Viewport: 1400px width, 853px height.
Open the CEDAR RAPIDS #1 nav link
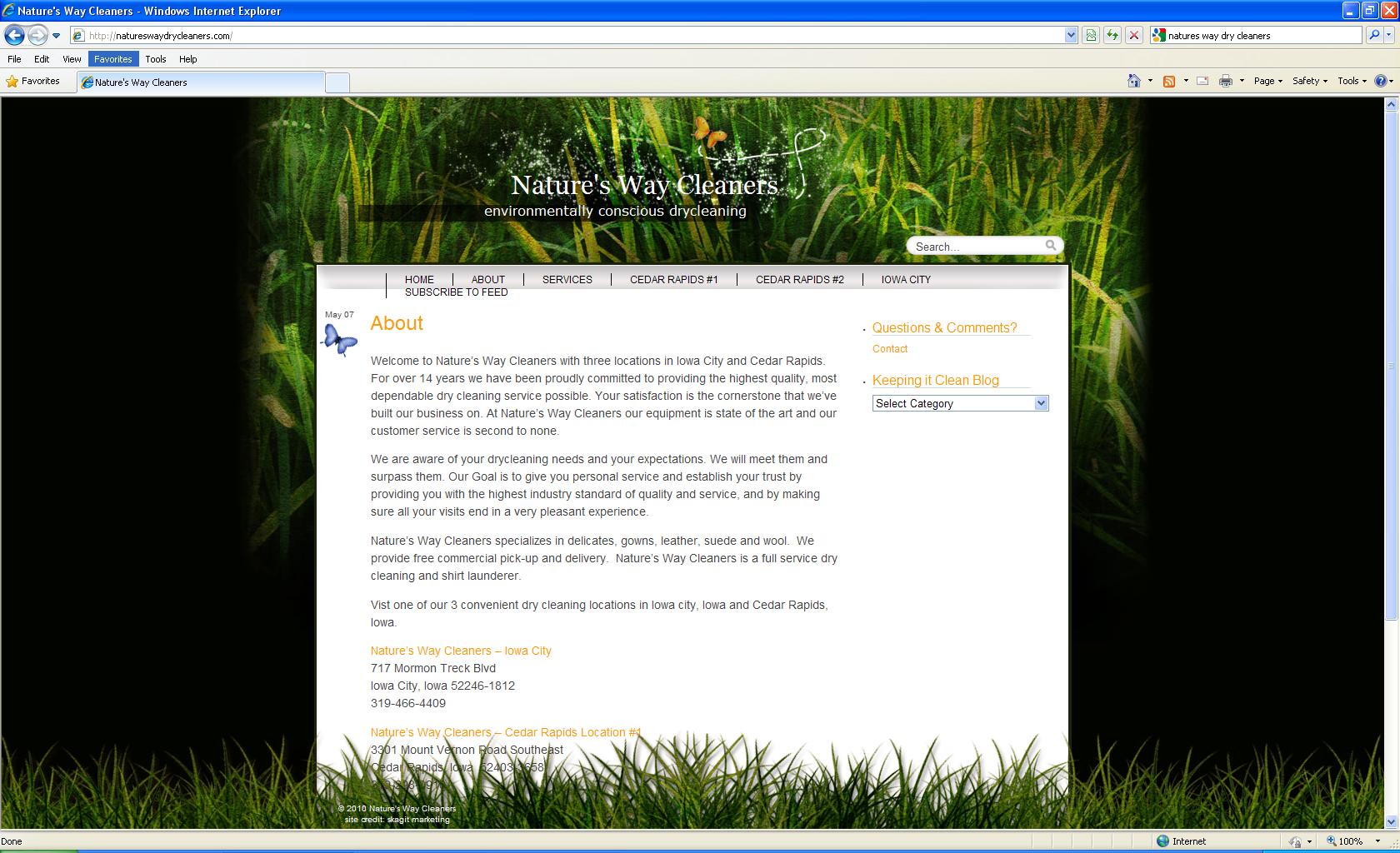[674, 280]
